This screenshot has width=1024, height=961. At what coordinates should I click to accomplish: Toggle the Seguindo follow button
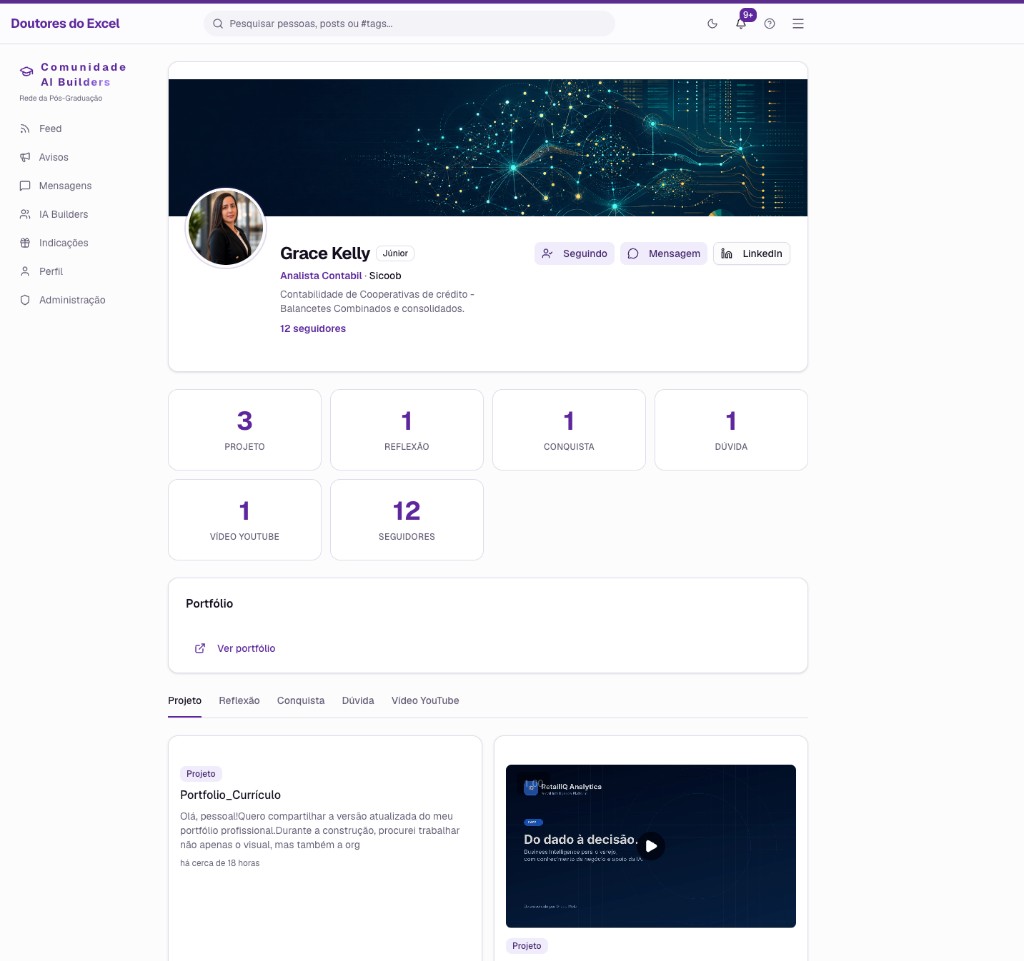[574, 254]
